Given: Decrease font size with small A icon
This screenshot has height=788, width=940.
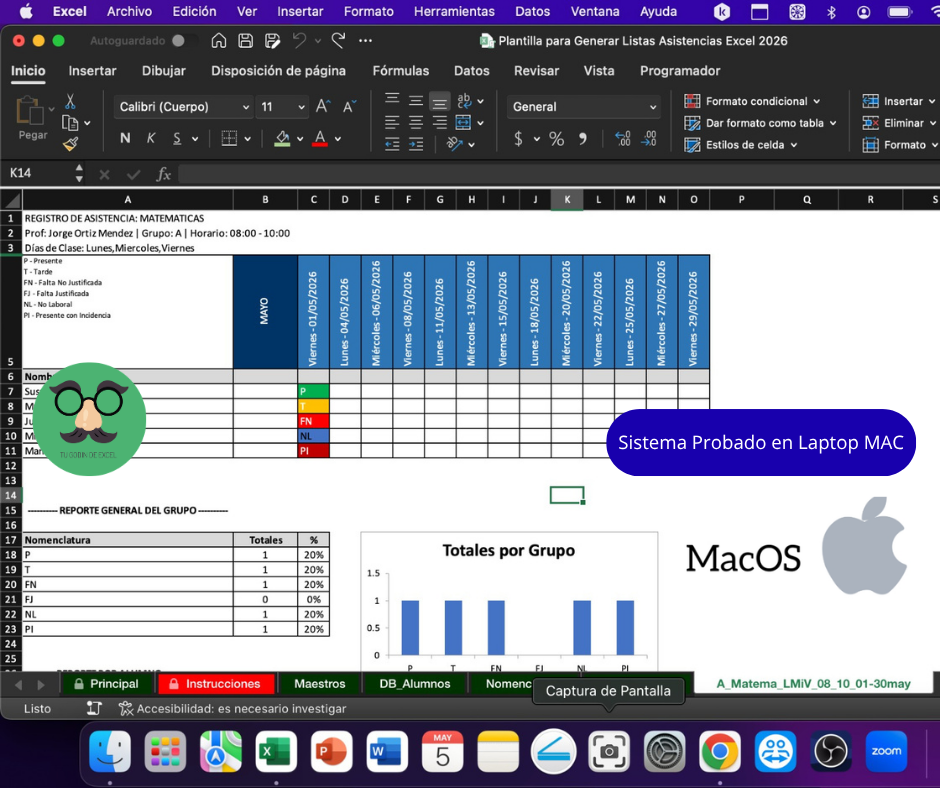Looking at the screenshot, I should tap(349, 107).
